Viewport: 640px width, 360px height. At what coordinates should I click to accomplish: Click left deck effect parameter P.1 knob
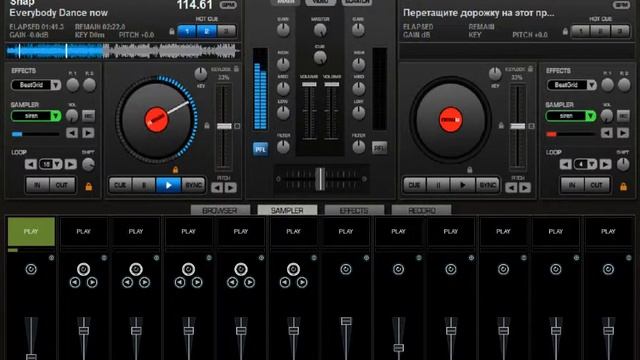73,85
